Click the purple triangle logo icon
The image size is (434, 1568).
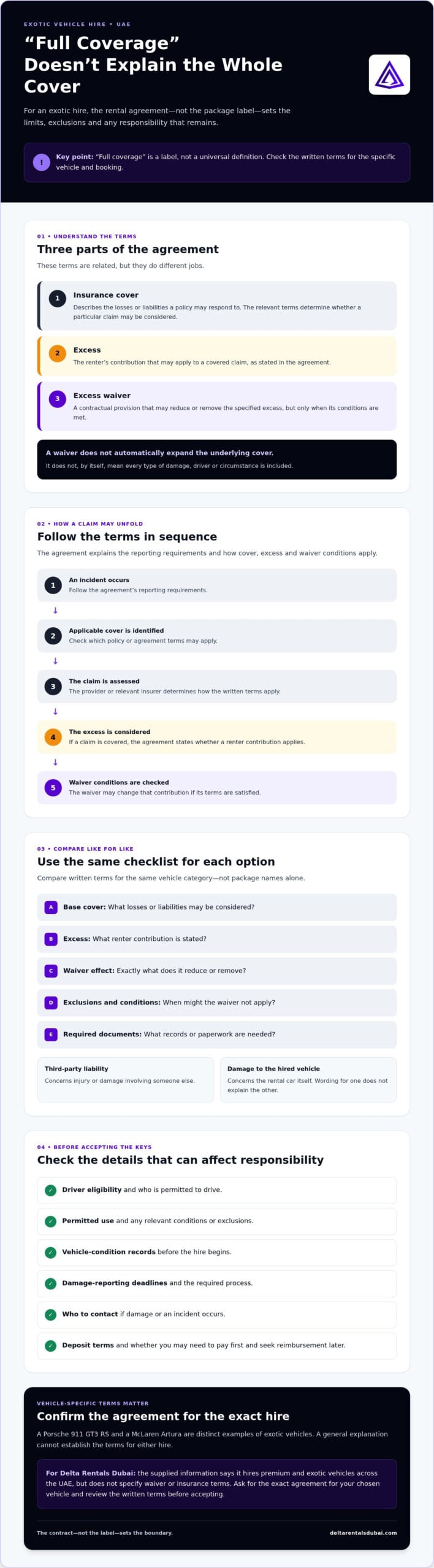pyautogui.click(x=389, y=75)
